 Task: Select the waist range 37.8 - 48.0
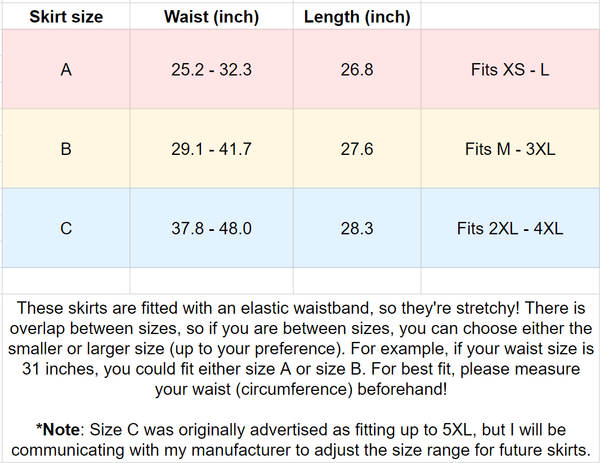(211, 229)
